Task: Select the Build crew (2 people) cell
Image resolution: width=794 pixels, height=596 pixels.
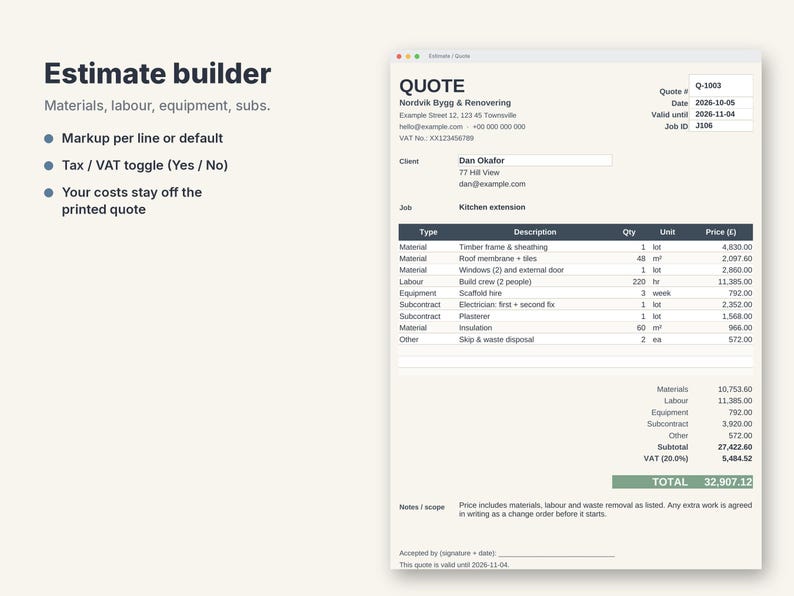Action: tap(495, 282)
